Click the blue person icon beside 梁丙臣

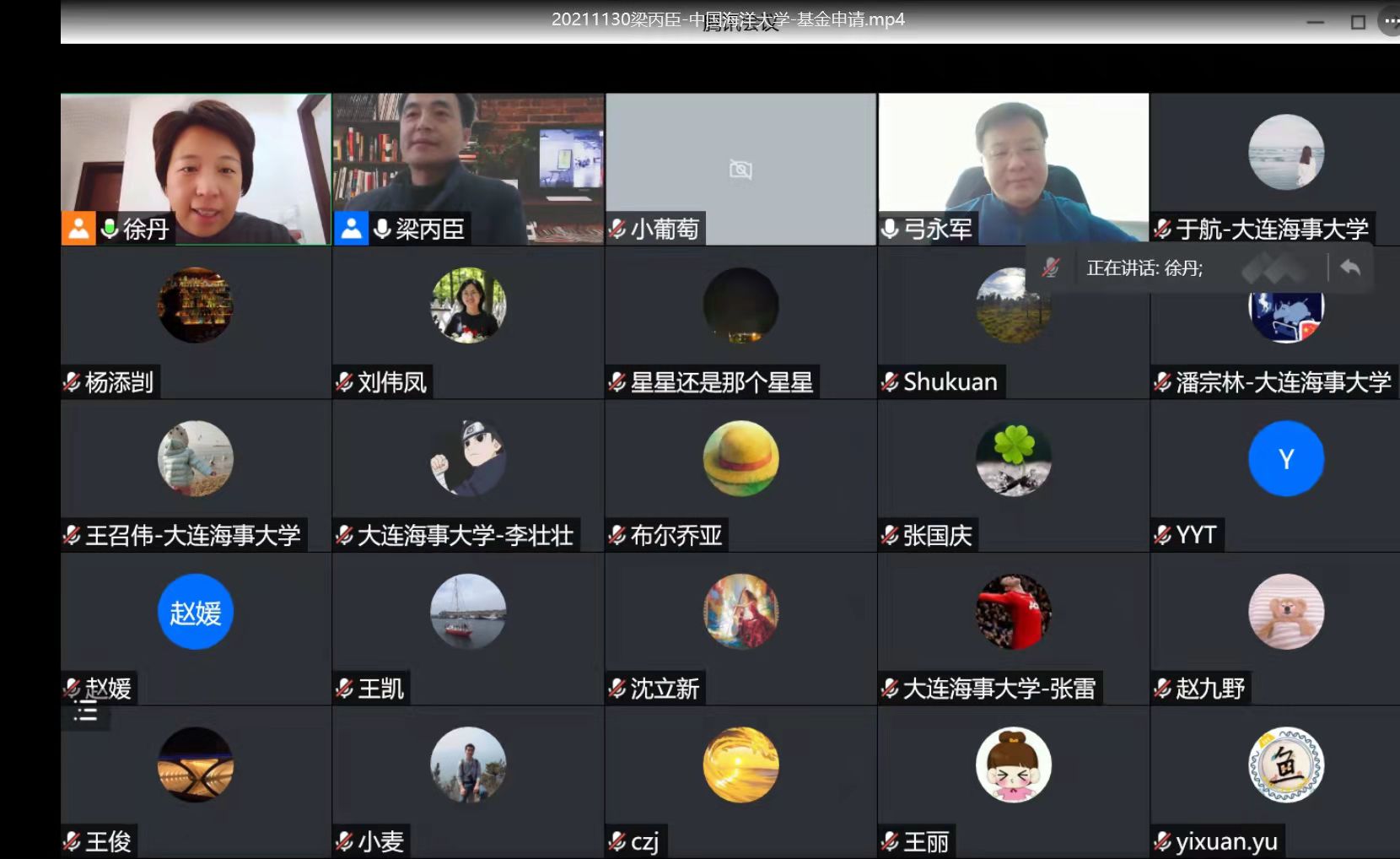[351, 229]
